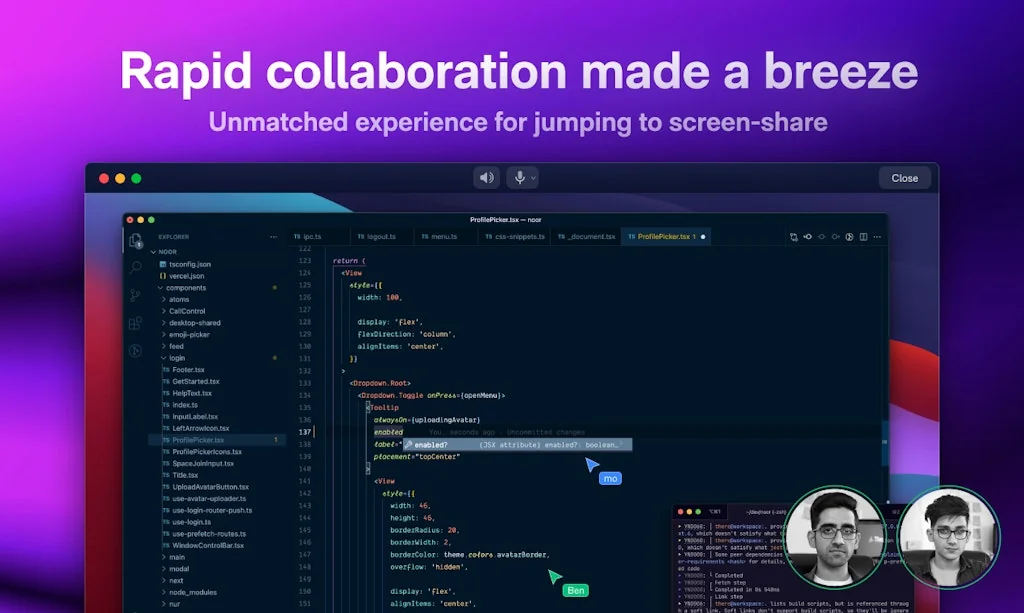Open the editor's More Actions (…) menu
This screenshot has height=613, width=1024.
click(877, 237)
